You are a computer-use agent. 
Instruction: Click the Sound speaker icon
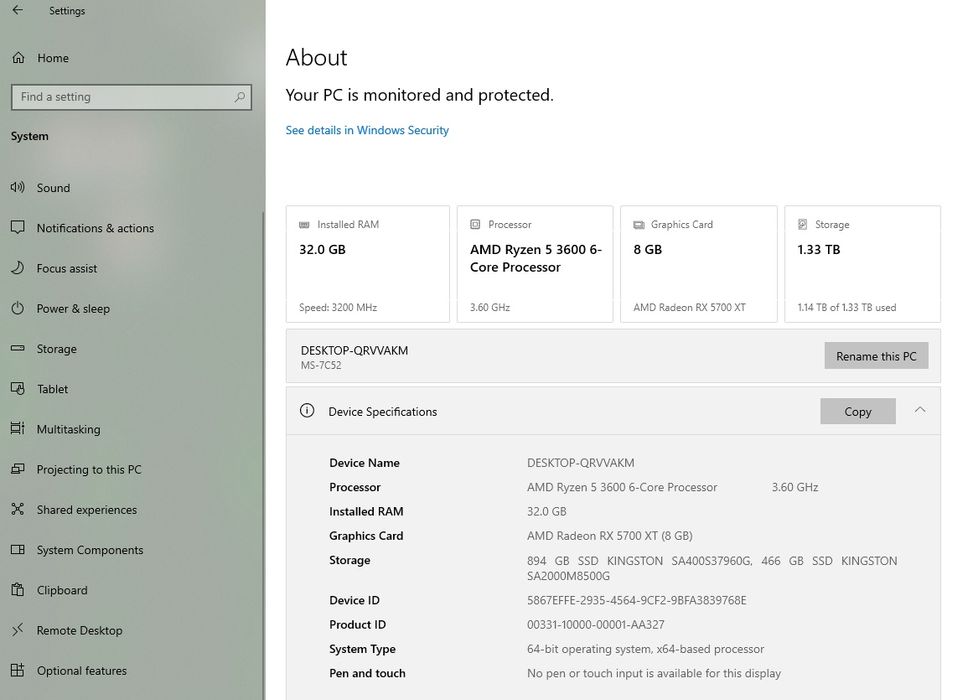(17, 187)
